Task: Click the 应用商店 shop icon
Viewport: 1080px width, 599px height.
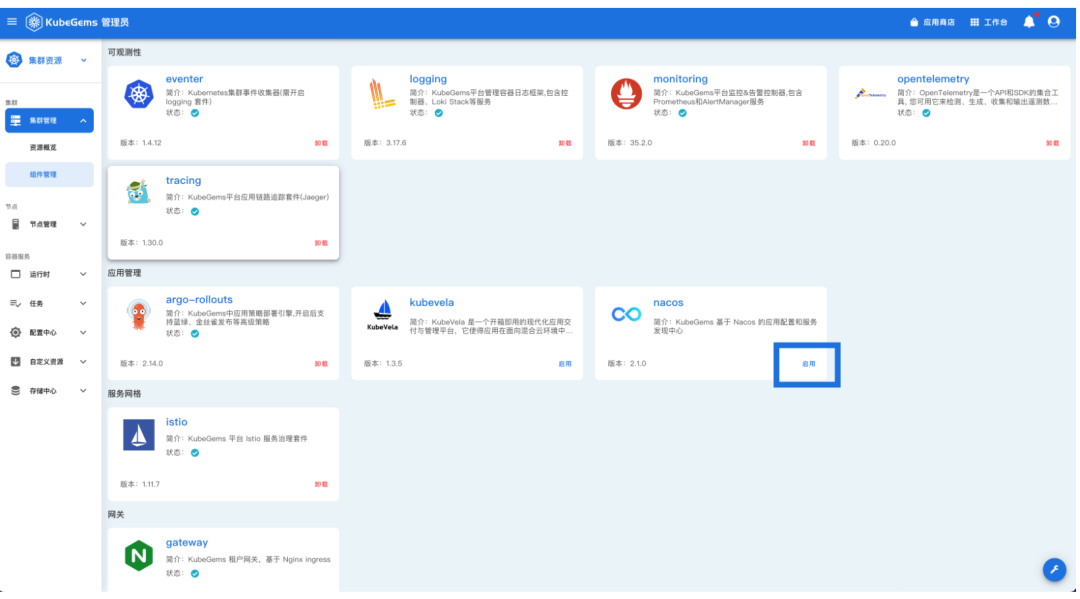Action: (x=914, y=22)
